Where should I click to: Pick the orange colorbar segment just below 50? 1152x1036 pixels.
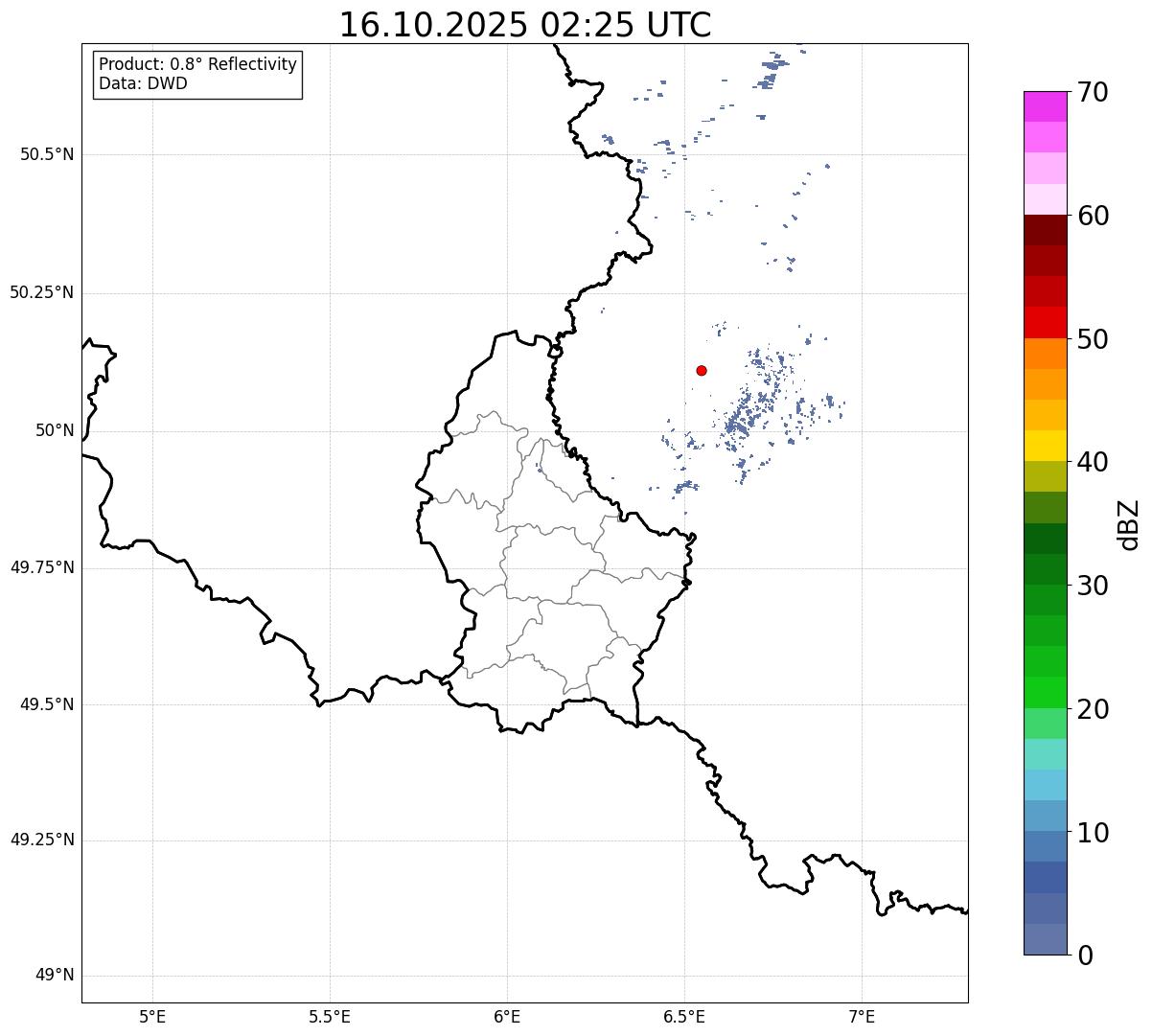1045,354
